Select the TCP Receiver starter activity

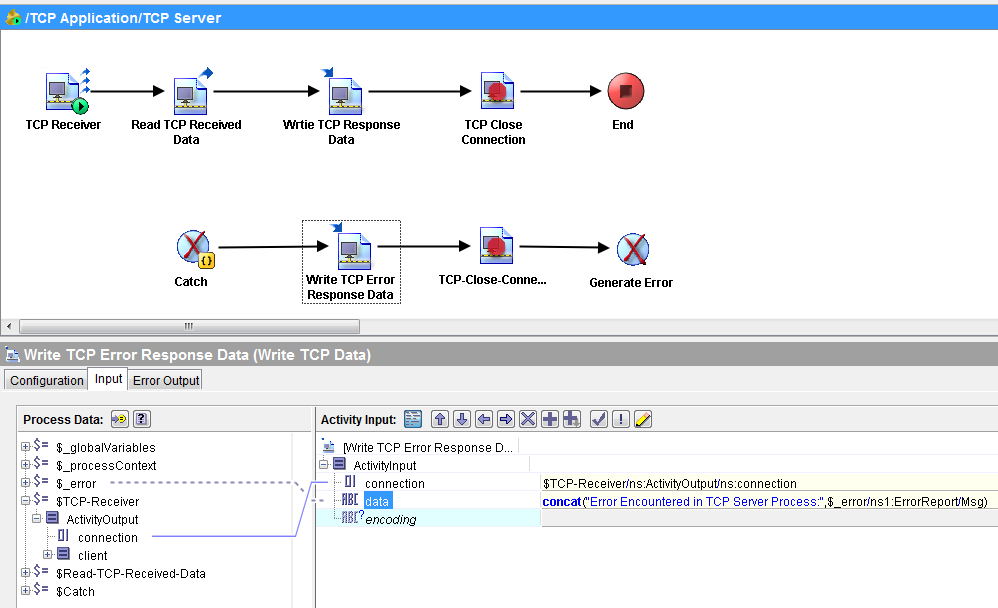click(67, 91)
